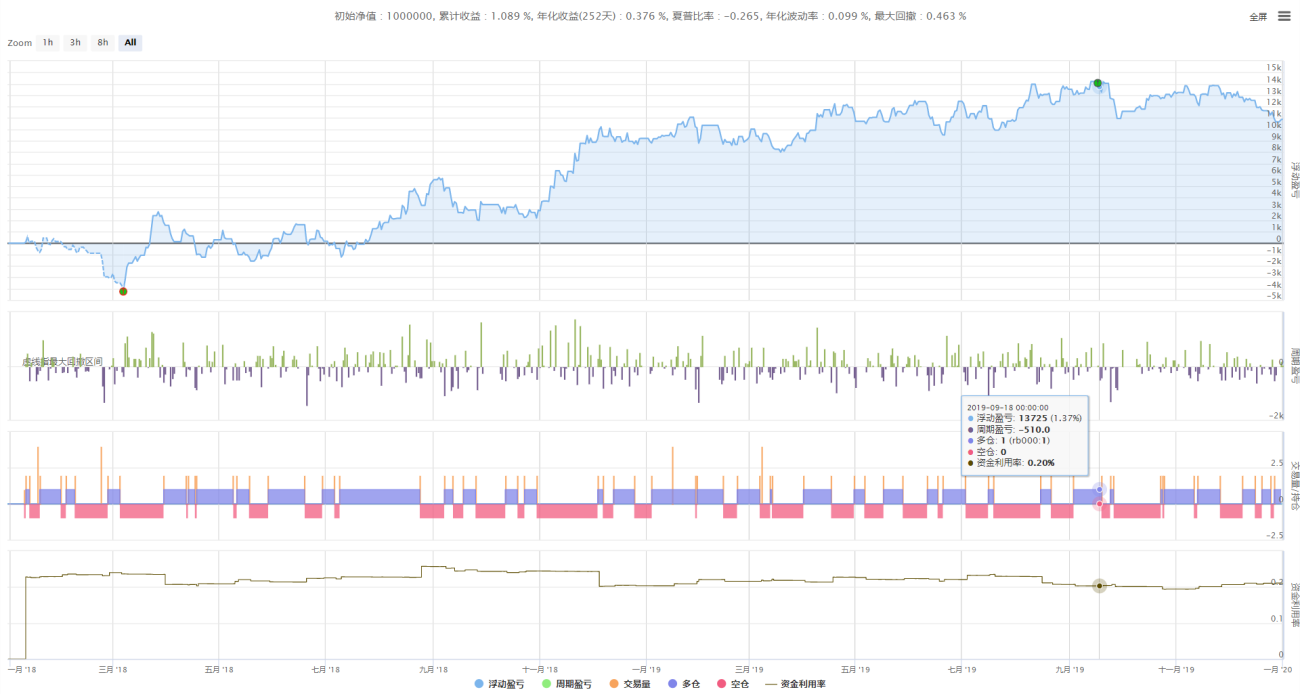The image size is (1300, 694).
Task: Open the chart hamburger menu
Action: (1284, 16)
